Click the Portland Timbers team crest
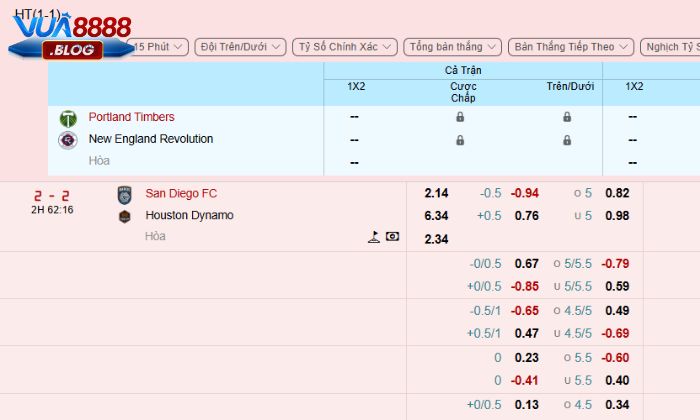The width and height of the screenshot is (700, 420). click(x=68, y=118)
